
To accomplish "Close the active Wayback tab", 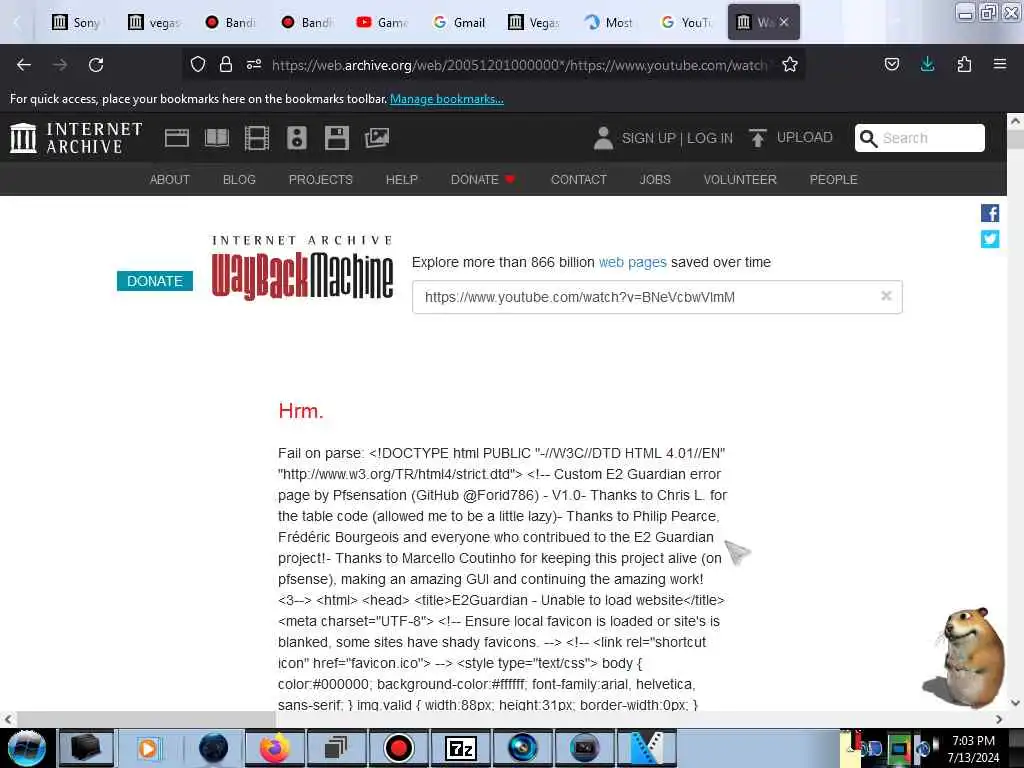I will tap(784, 22).
